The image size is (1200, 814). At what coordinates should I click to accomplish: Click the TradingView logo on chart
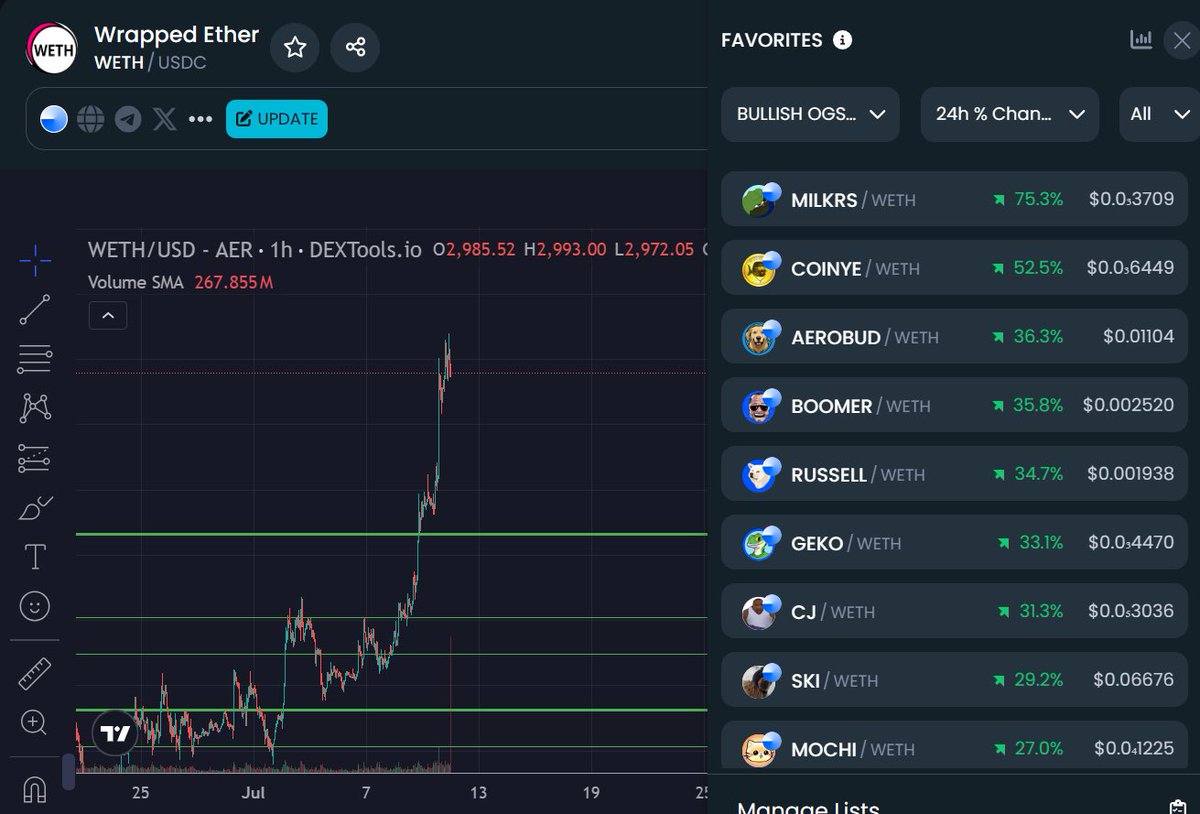[x=115, y=734]
